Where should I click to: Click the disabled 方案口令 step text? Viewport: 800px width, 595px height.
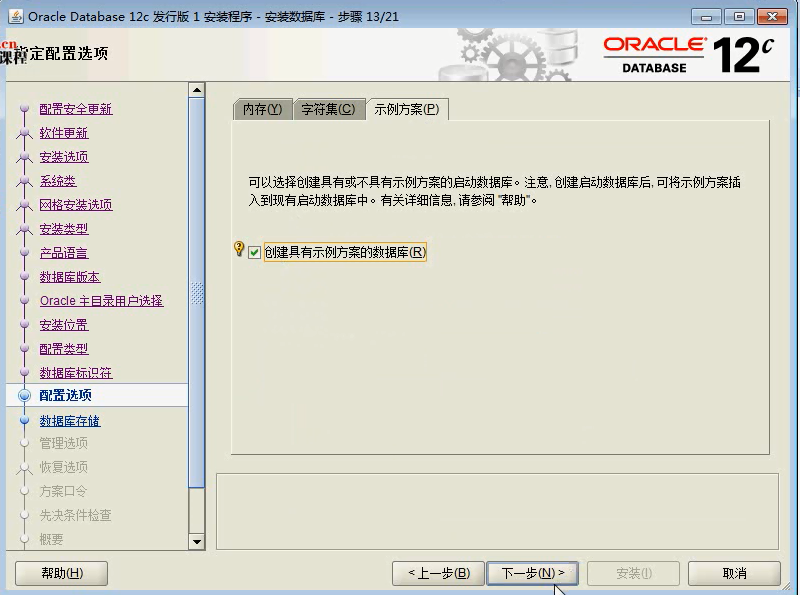coord(63,491)
